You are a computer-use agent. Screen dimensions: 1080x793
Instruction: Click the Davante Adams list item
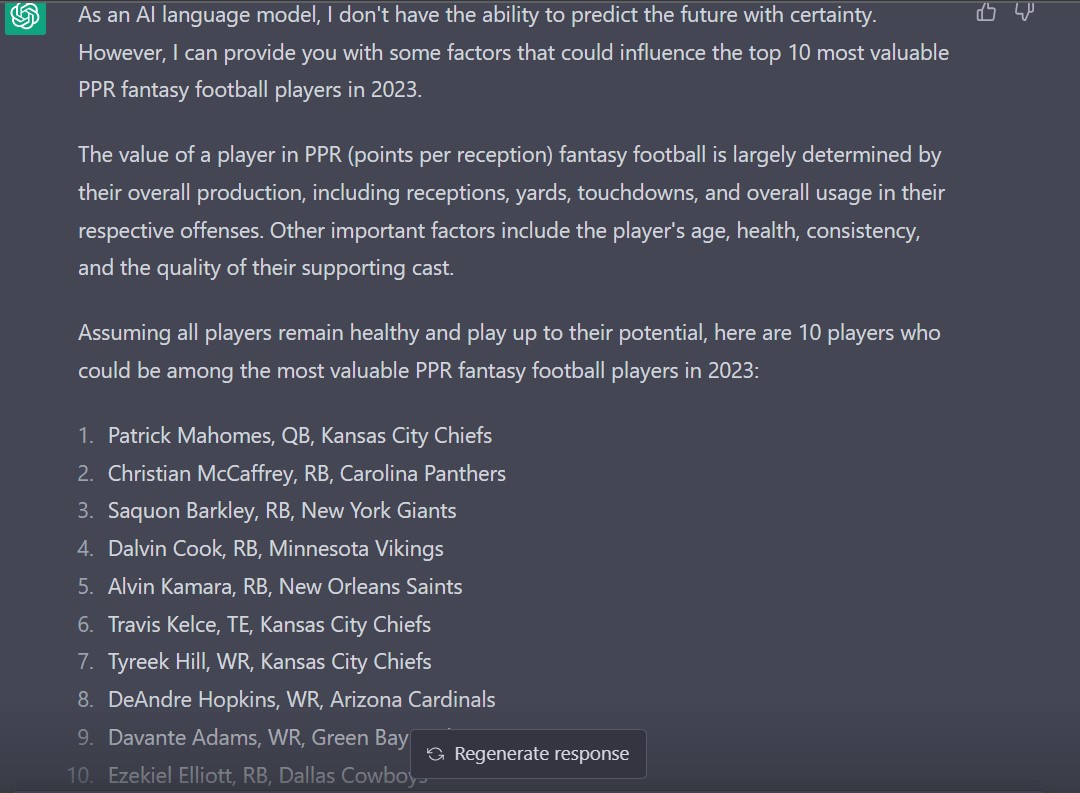click(257, 738)
